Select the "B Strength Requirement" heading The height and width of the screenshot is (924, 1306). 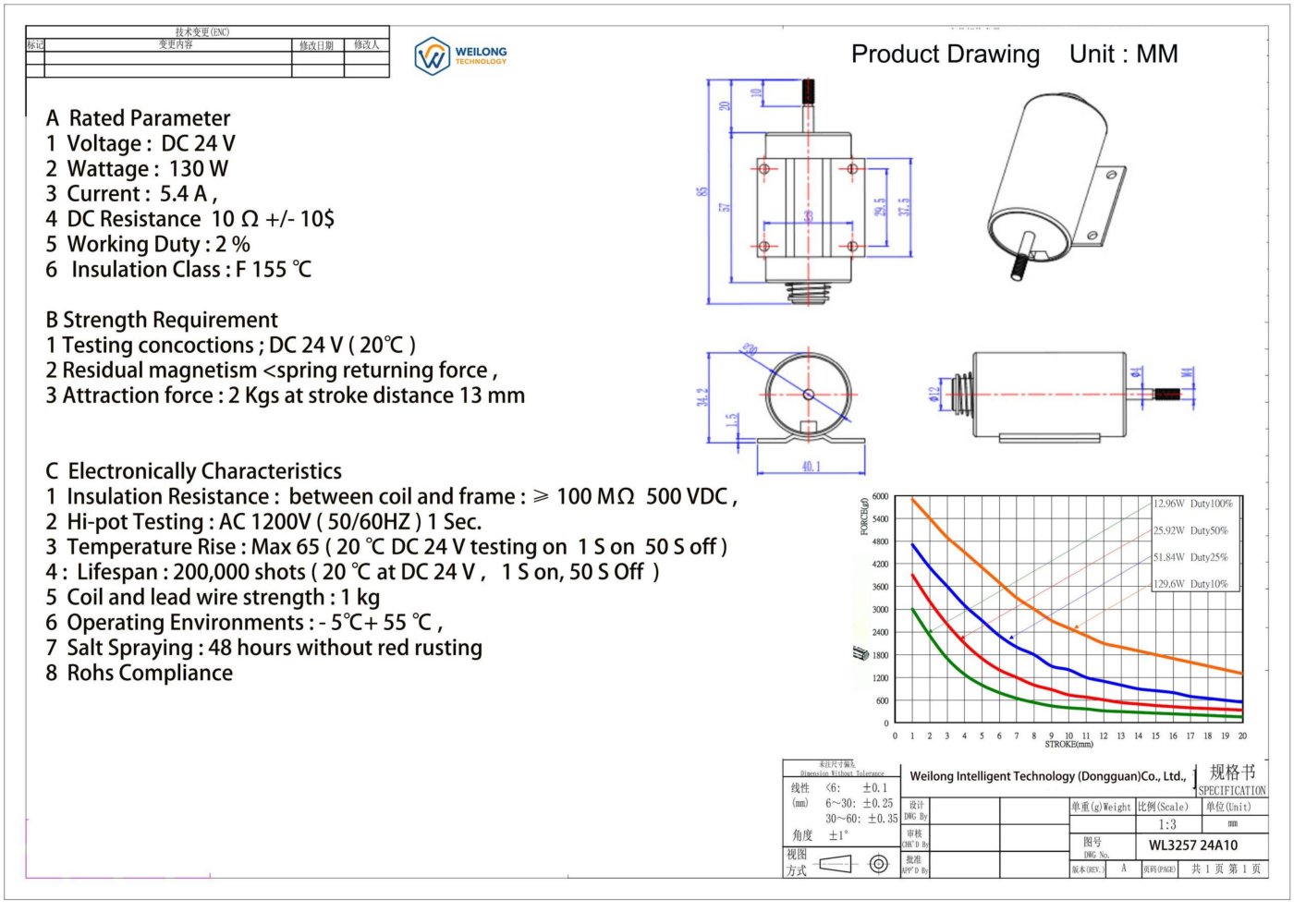162,320
